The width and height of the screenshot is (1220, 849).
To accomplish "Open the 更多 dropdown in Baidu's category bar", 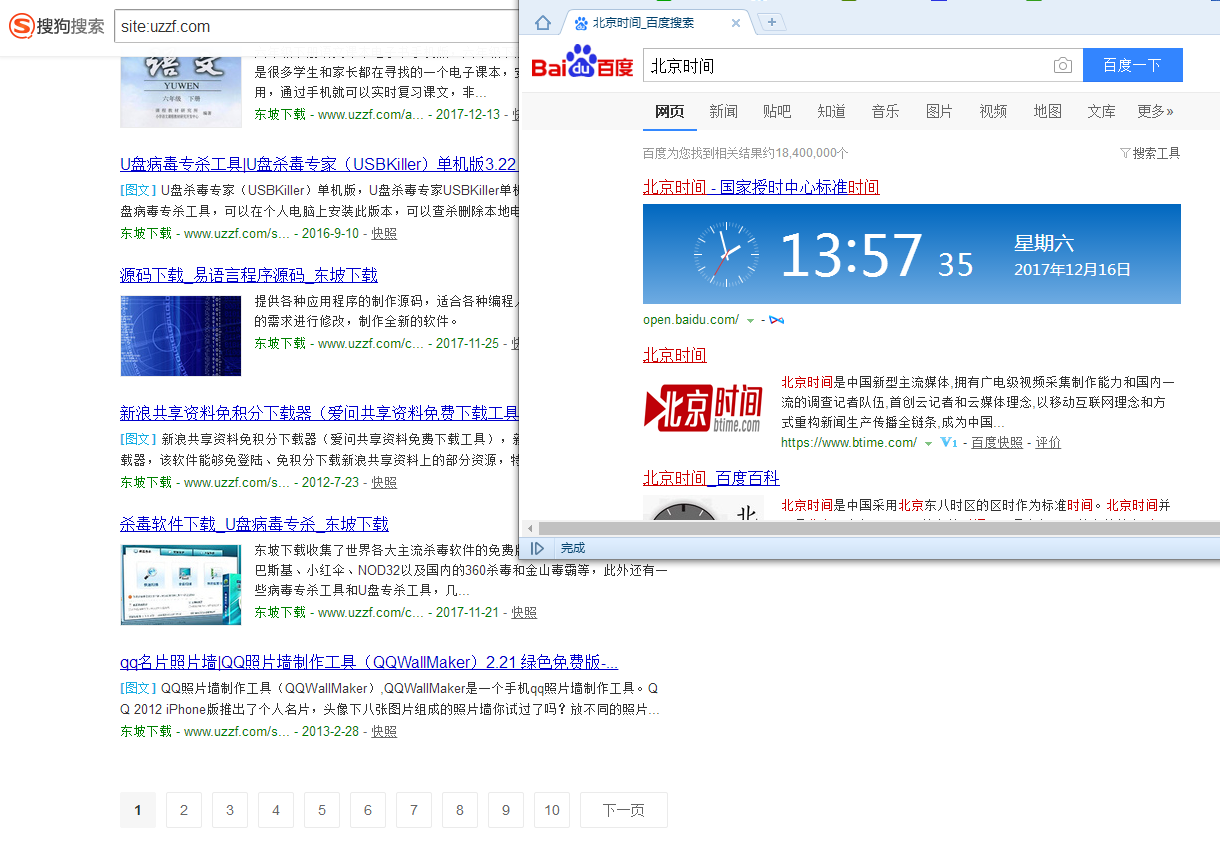I will [1155, 111].
